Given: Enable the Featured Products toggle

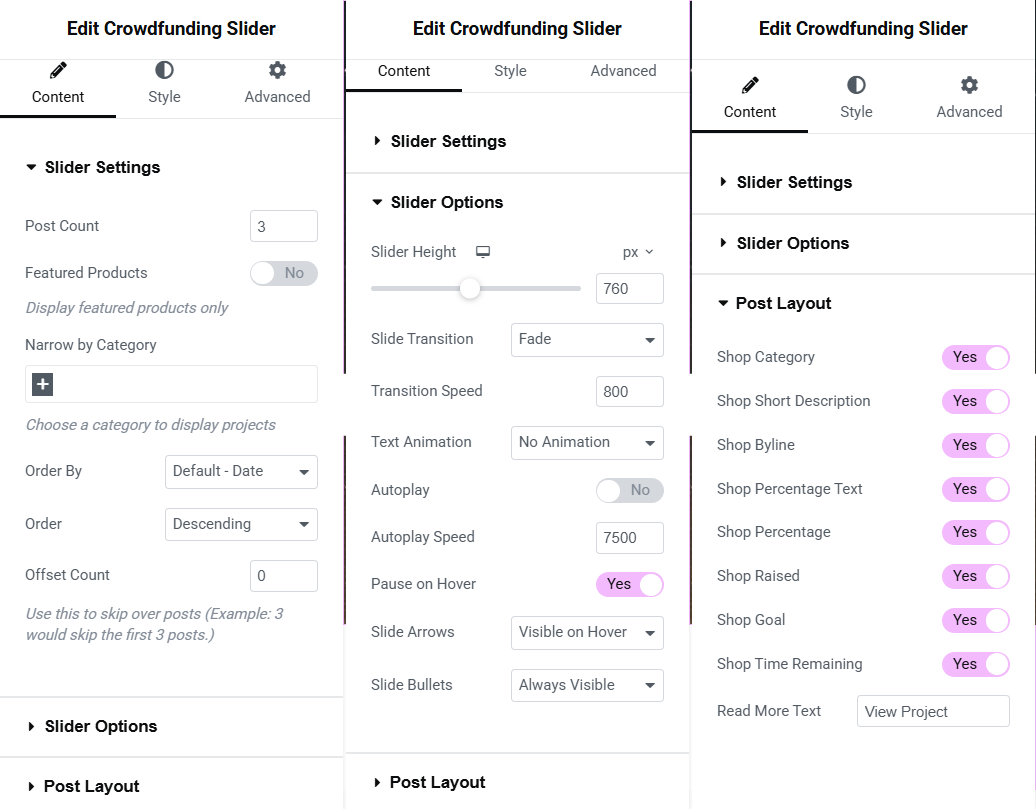Looking at the screenshot, I should [x=283, y=273].
